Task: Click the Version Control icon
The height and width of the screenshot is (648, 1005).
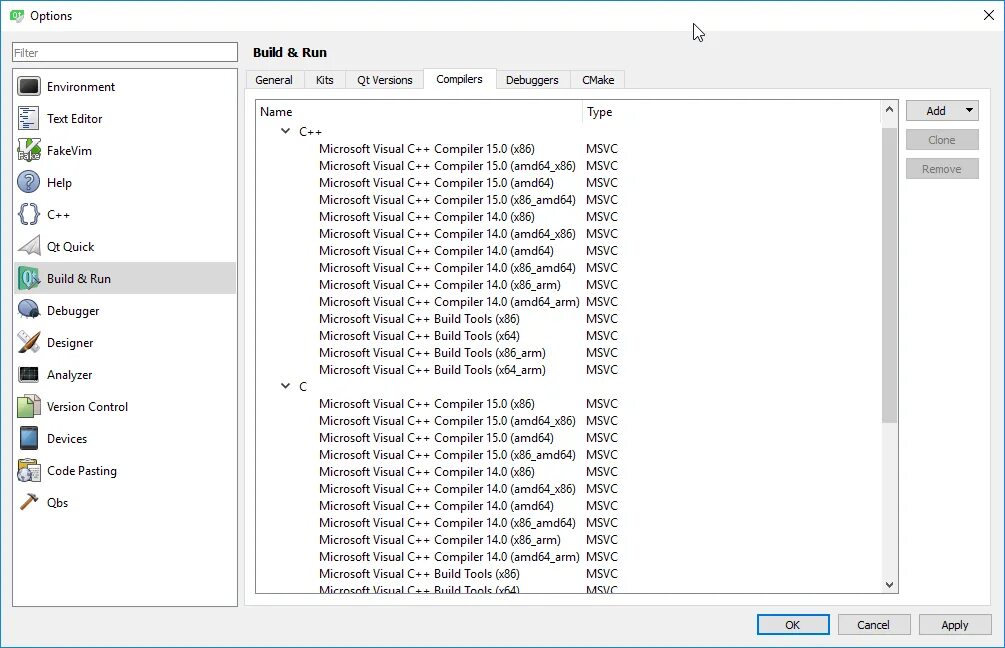Action: coord(29,406)
